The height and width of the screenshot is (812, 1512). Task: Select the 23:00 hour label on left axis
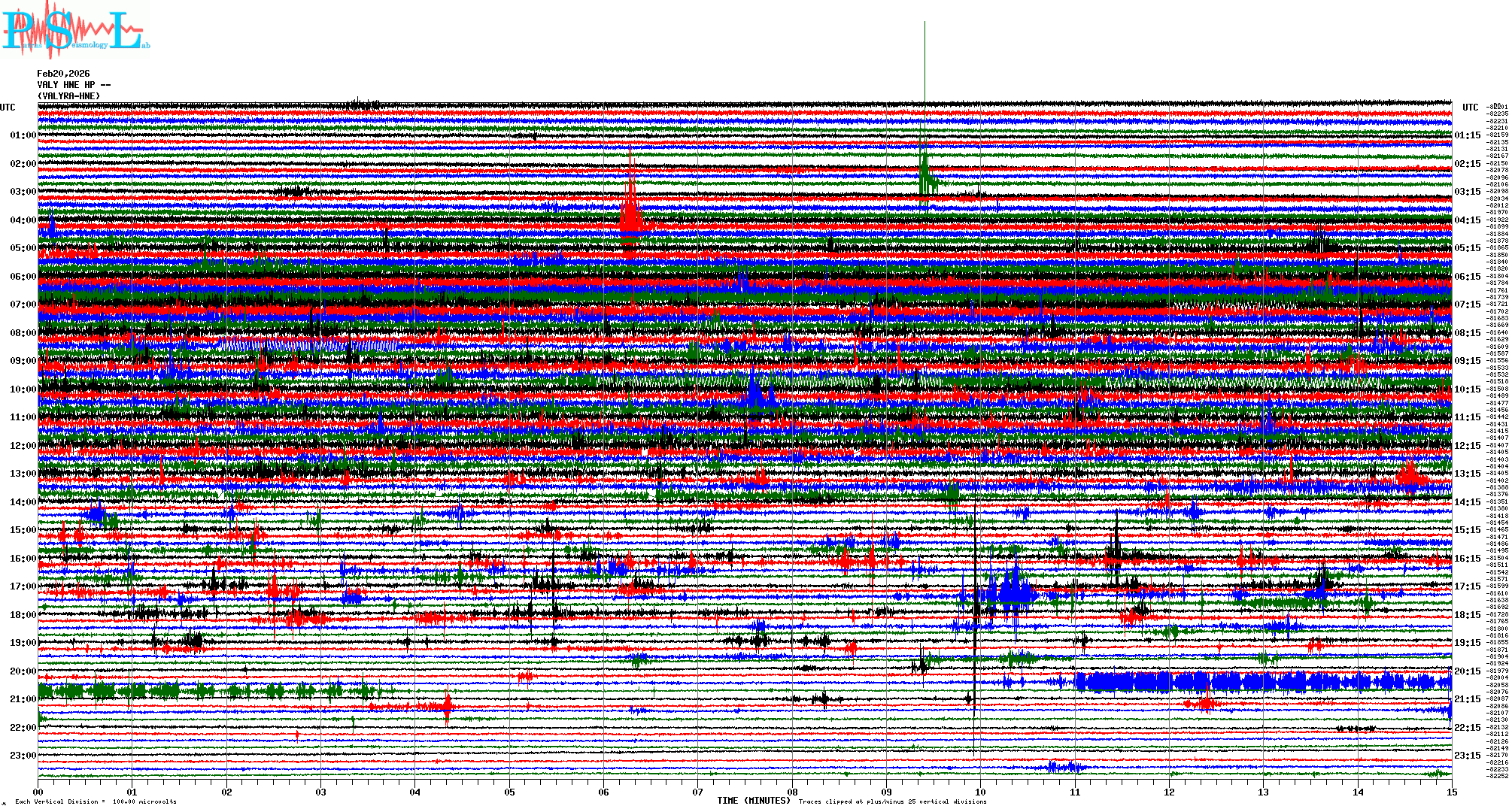coord(23,756)
